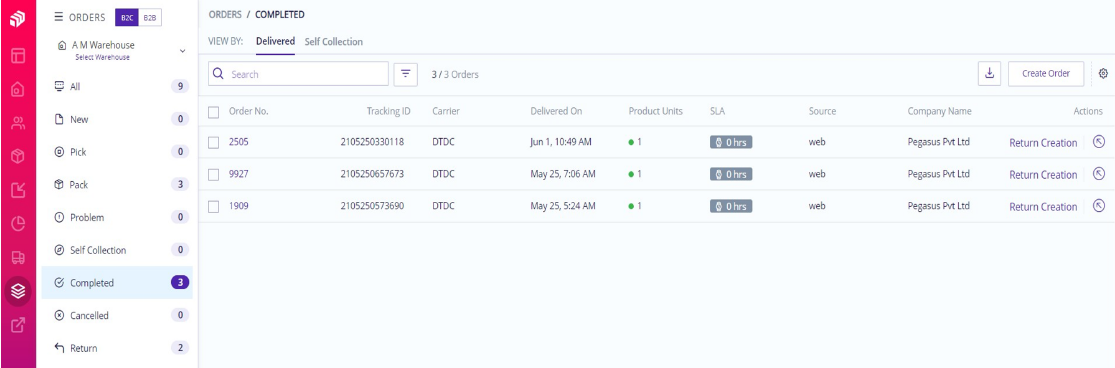Open order number 2505

coord(239,142)
